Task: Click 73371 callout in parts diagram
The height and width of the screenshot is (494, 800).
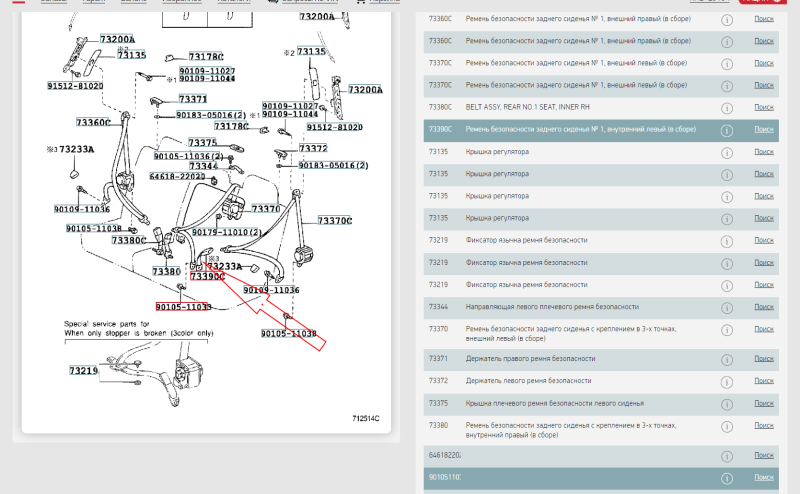Action: pyautogui.click(x=192, y=99)
